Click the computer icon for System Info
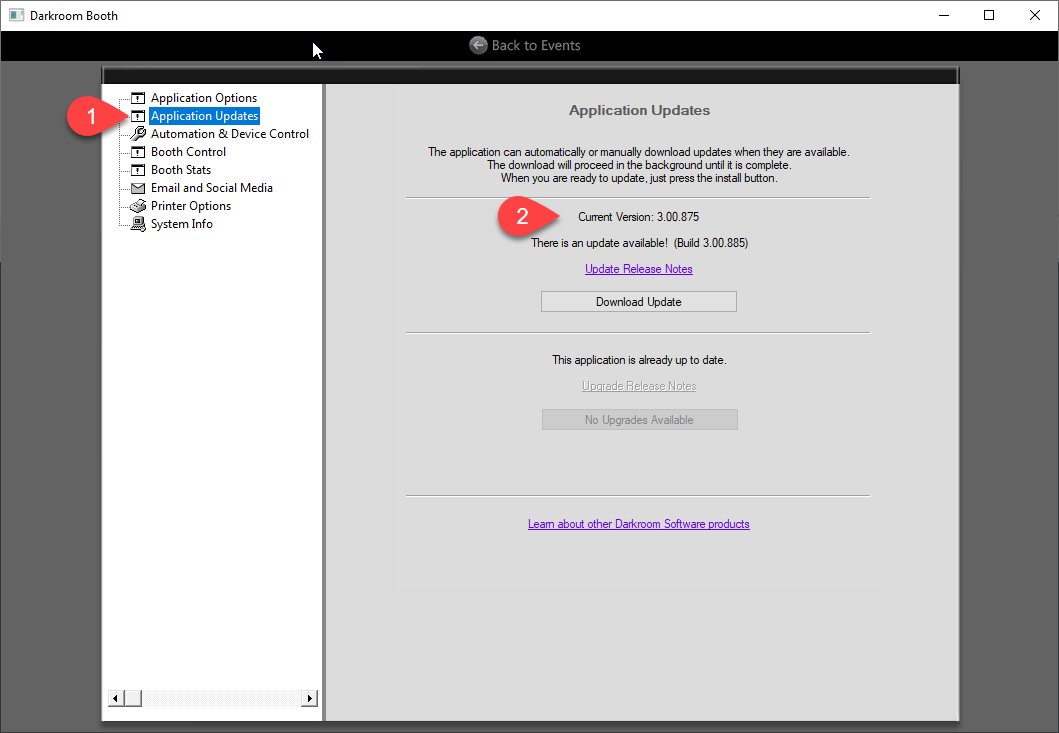The width and height of the screenshot is (1059, 733). (x=138, y=224)
